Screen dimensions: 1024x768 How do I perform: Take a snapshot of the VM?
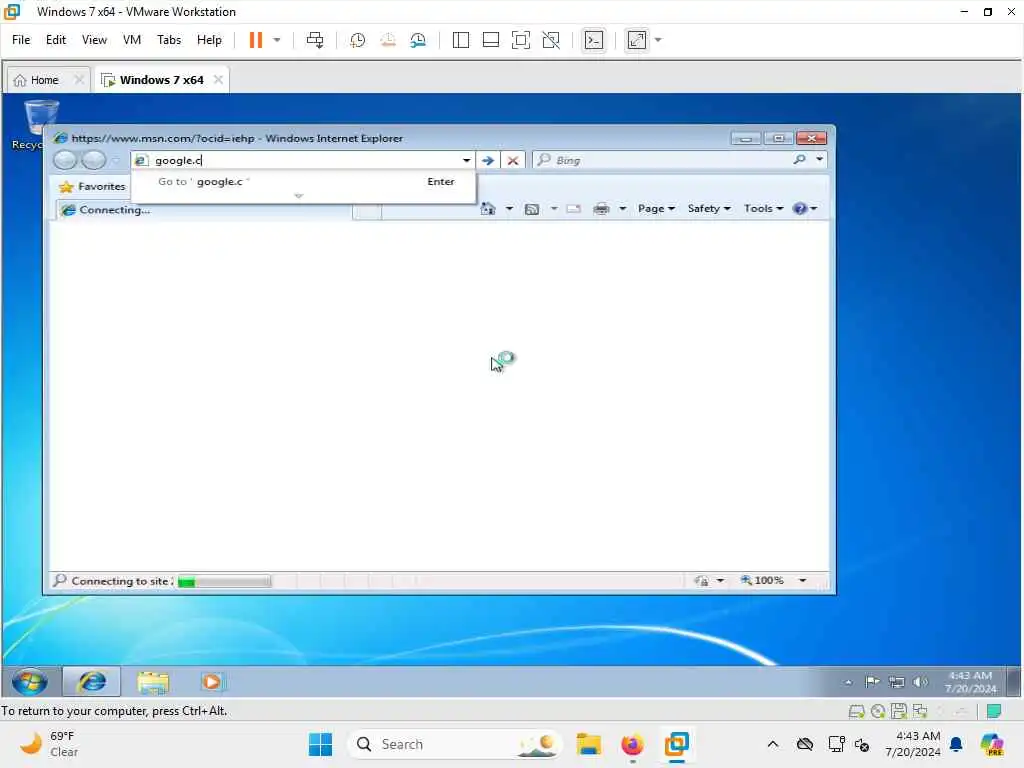357,40
